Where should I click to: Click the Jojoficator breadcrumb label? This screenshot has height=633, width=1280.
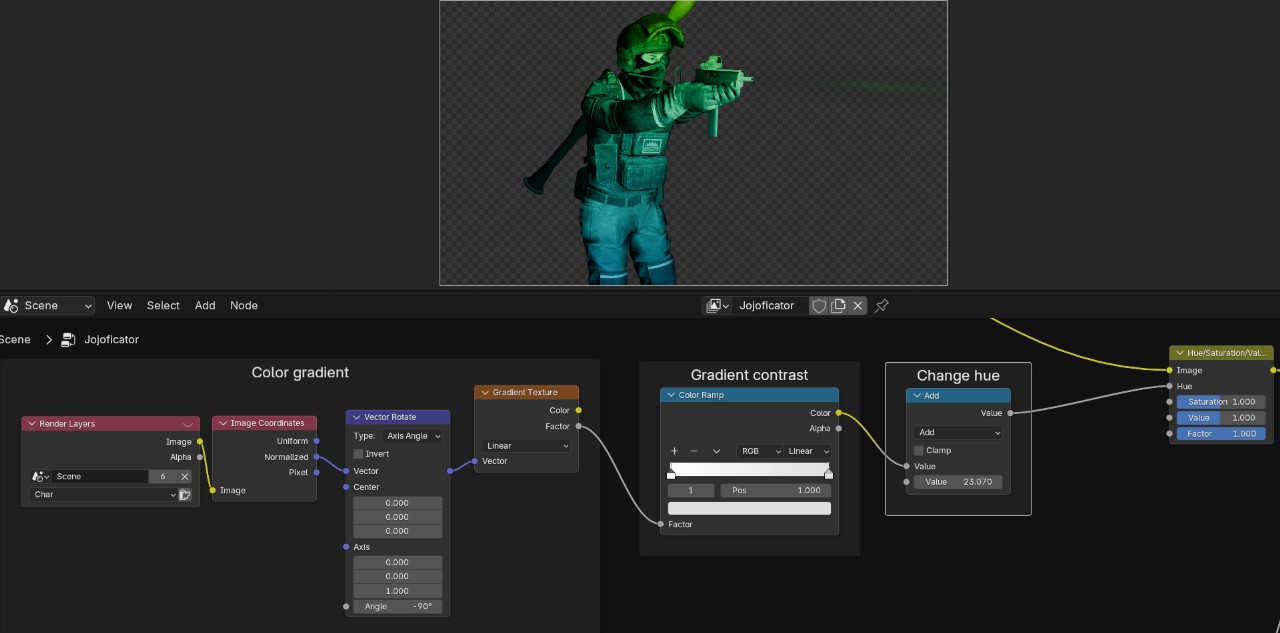[x=111, y=340]
